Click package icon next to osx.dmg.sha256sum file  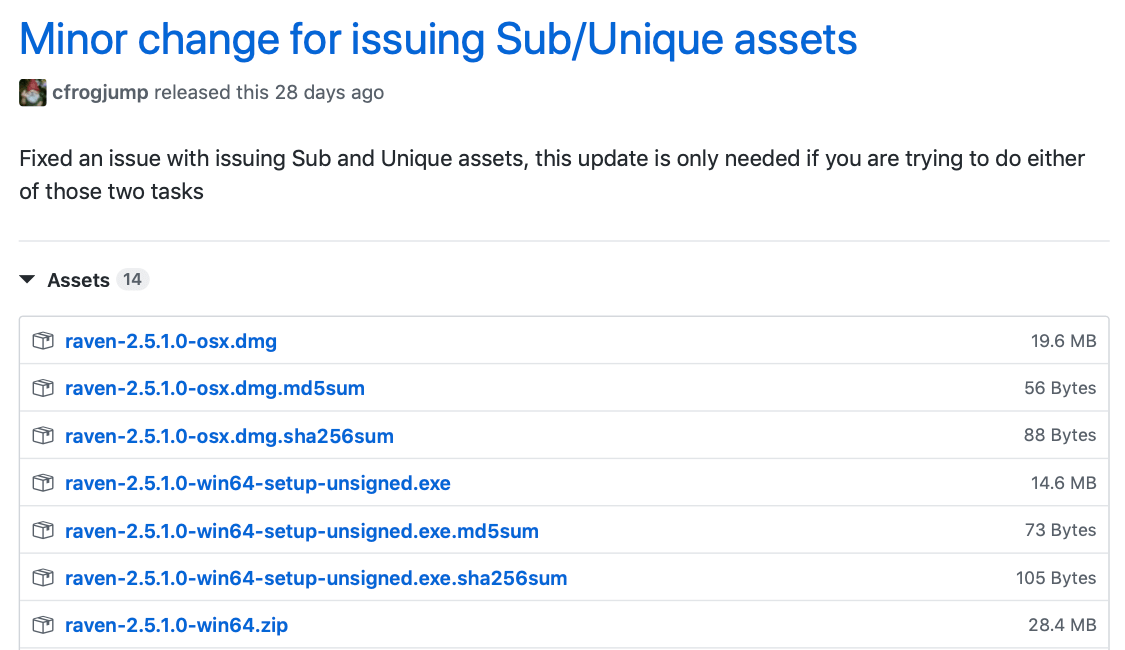click(42, 436)
